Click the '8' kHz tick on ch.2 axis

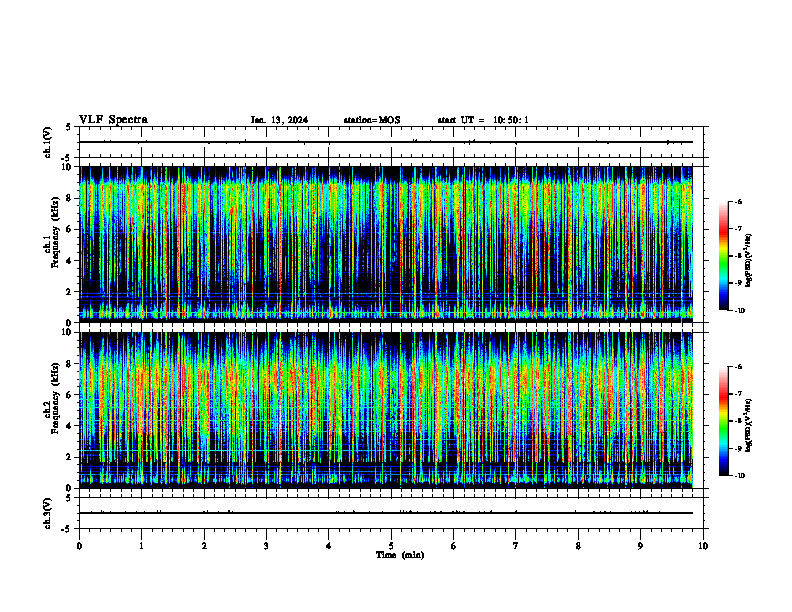click(70, 364)
